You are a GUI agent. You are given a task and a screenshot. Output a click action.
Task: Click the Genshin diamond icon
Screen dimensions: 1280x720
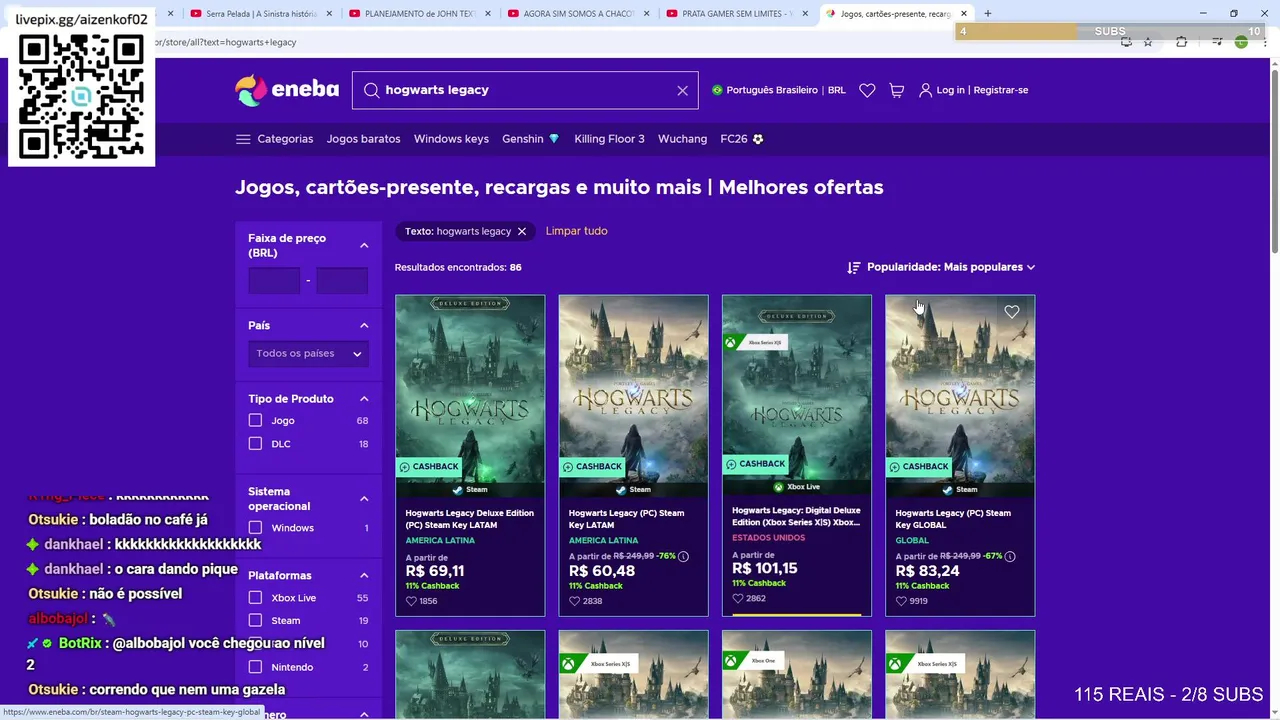(x=554, y=139)
